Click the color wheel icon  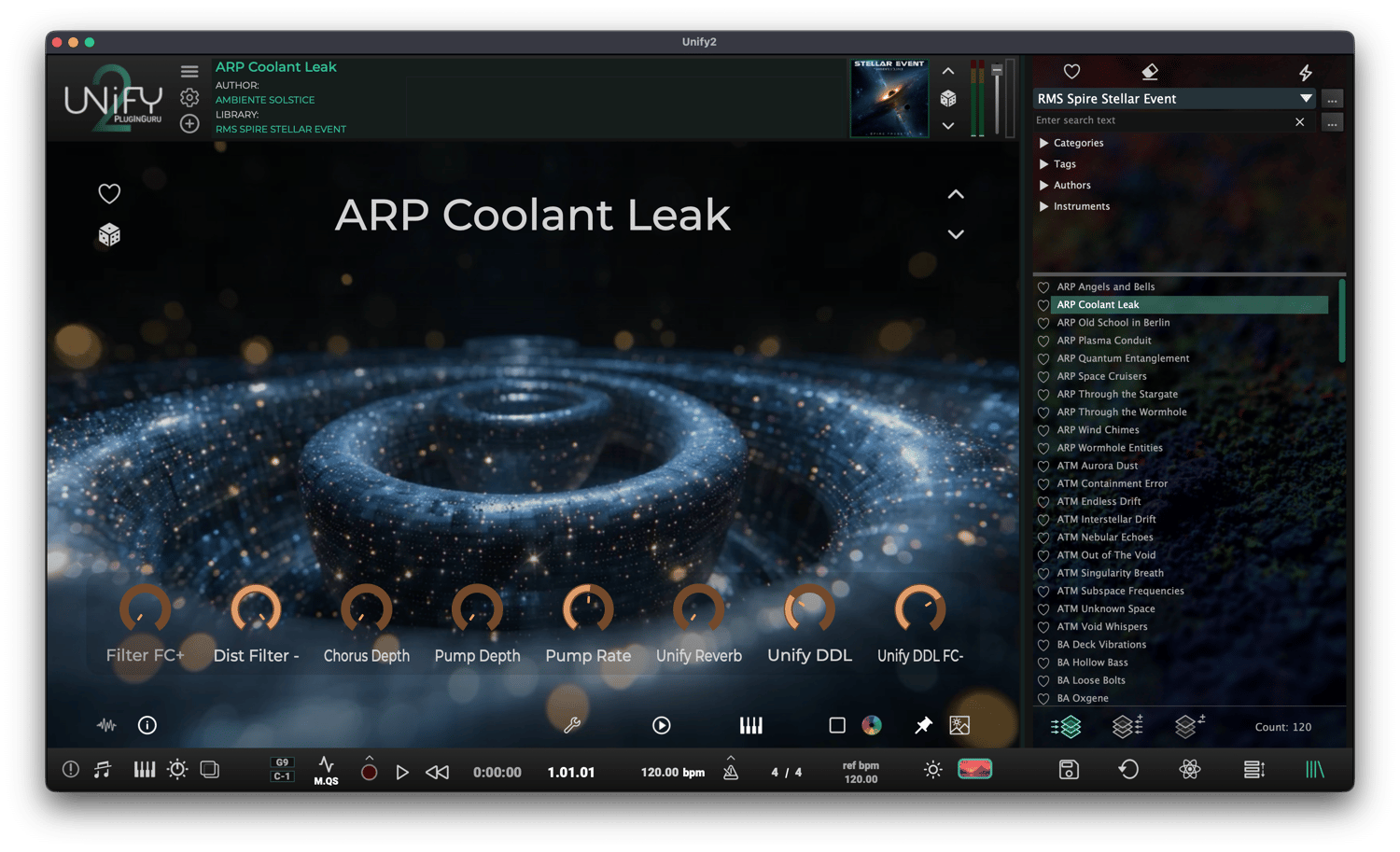coord(872,725)
